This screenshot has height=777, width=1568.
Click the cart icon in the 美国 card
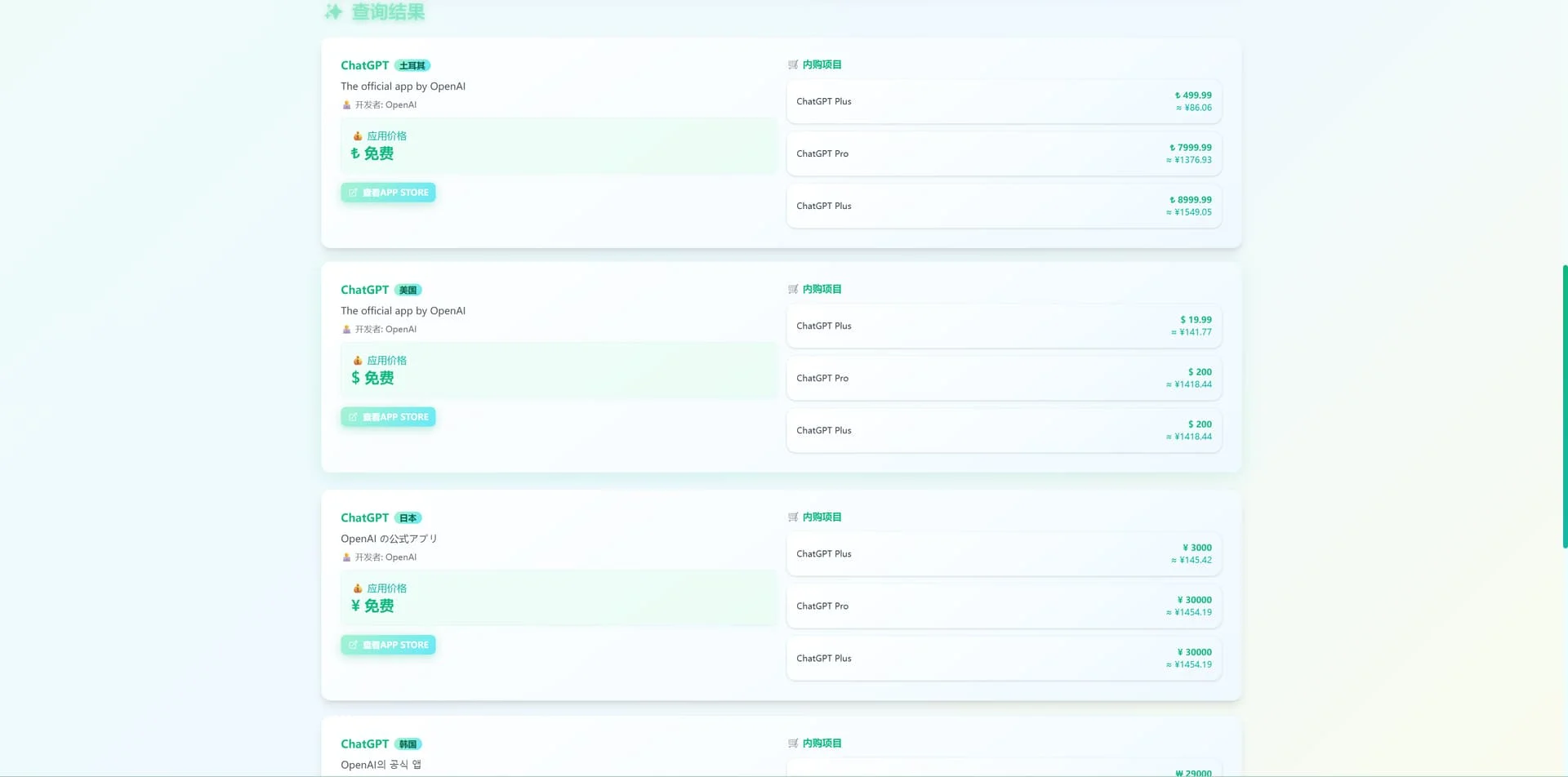793,289
